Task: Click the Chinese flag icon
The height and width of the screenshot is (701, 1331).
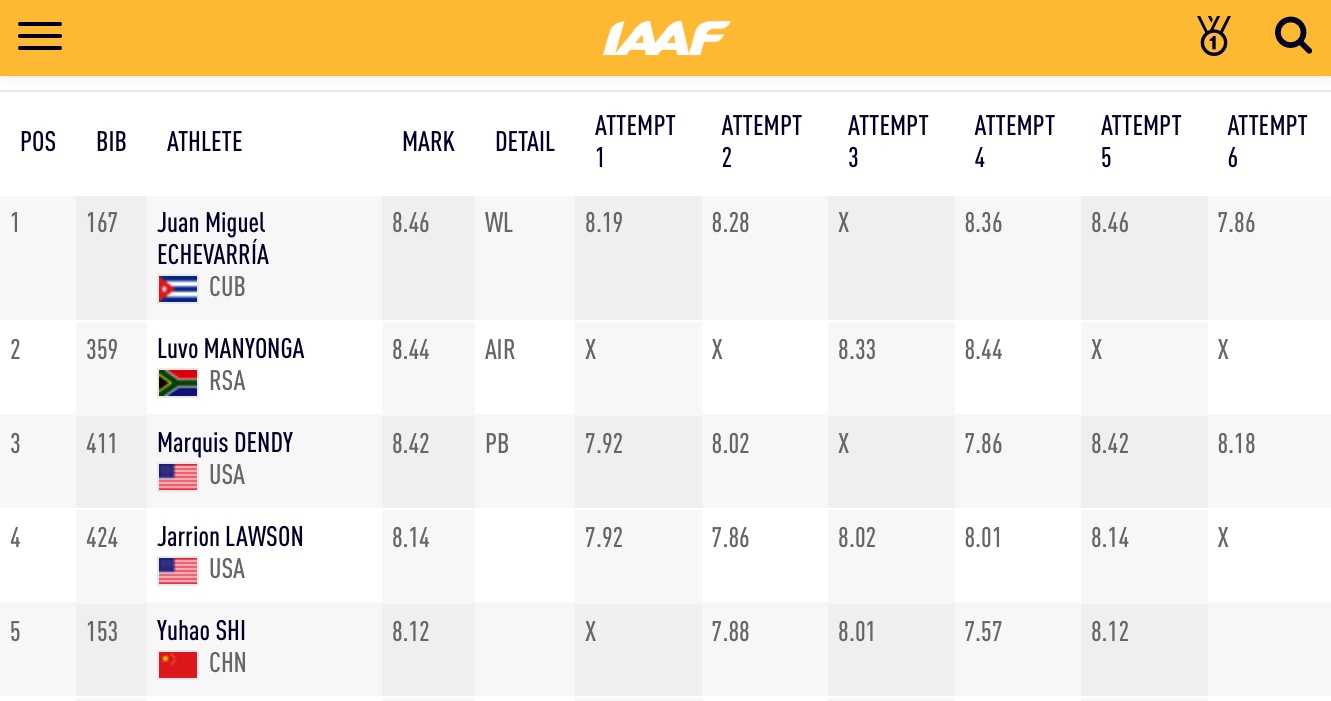Action: point(178,664)
